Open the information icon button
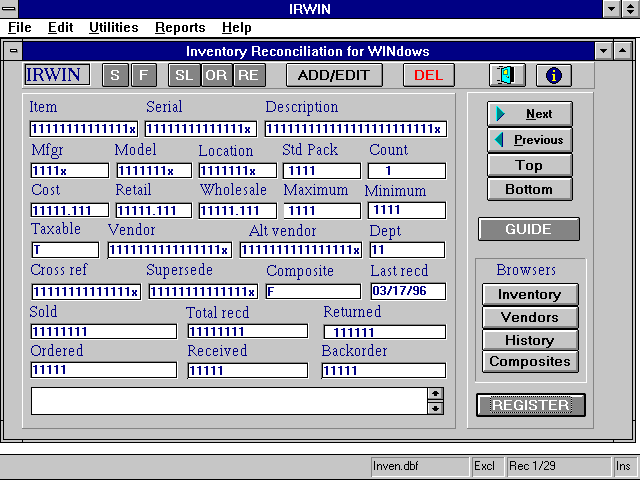Viewport: 640px width, 480px height. click(x=554, y=75)
